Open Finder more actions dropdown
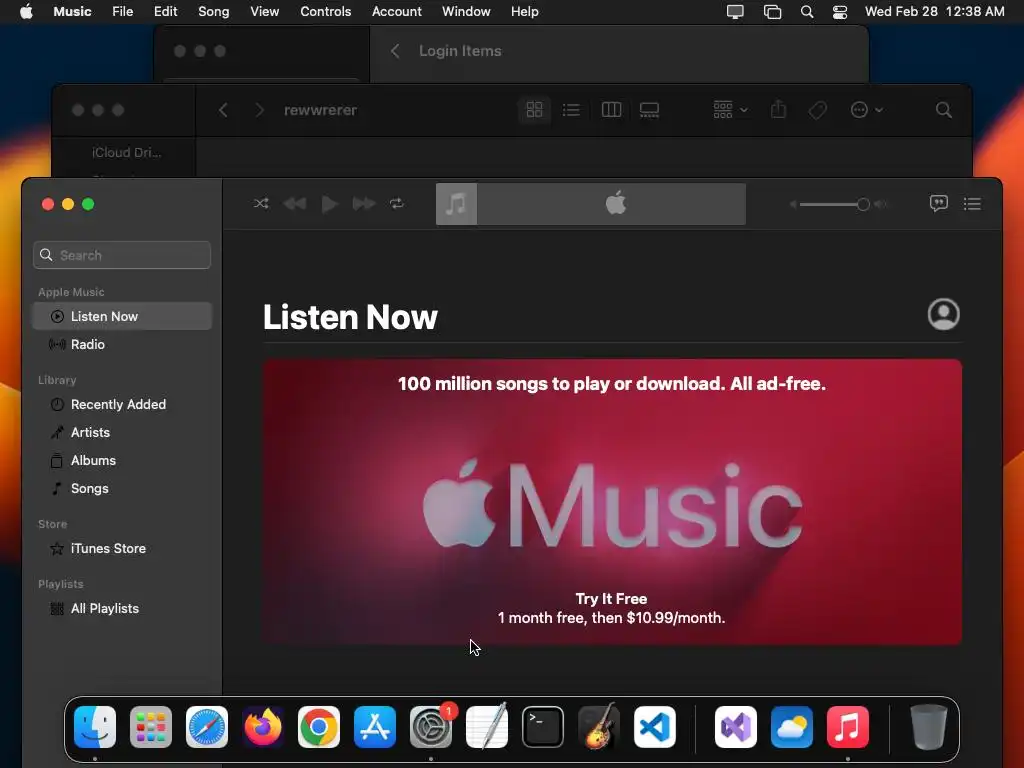This screenshot has width=1024, height=768. (867, 110)
